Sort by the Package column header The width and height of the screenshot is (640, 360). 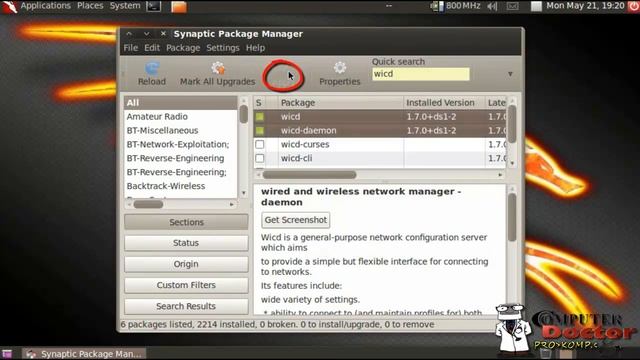(x=340, y=103)
